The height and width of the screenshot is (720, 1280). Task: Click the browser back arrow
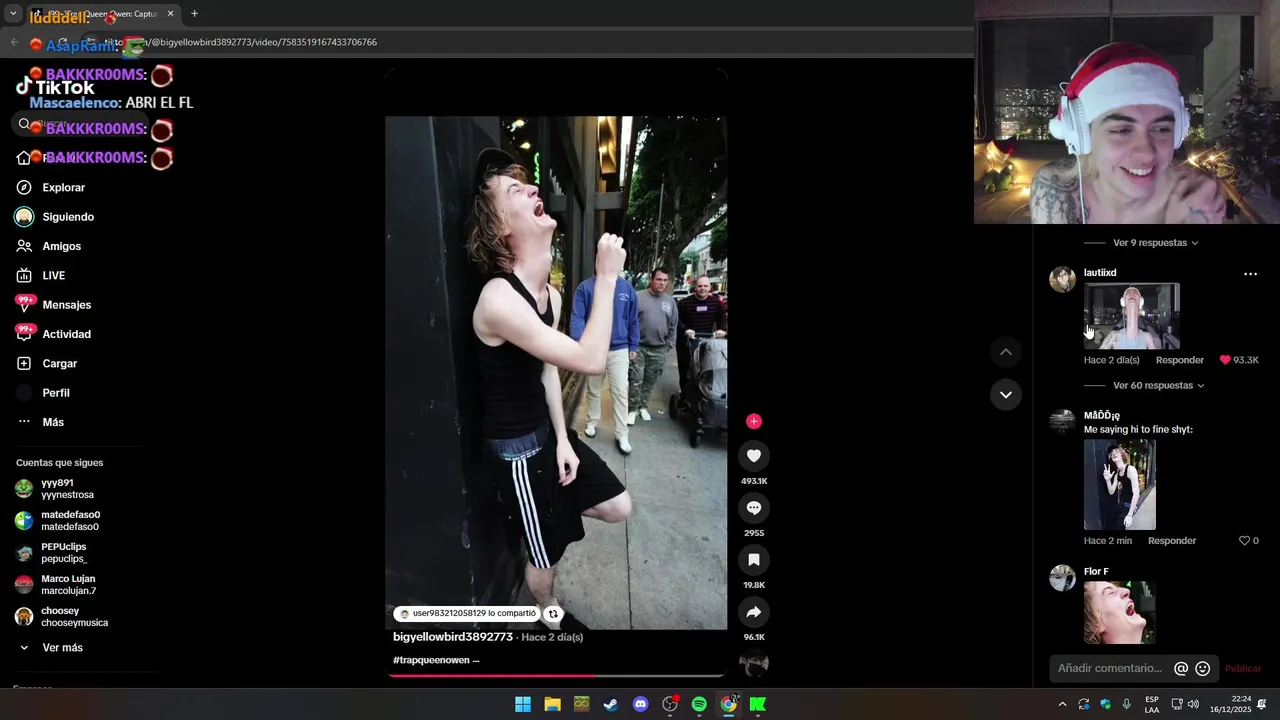click(14, 42)
